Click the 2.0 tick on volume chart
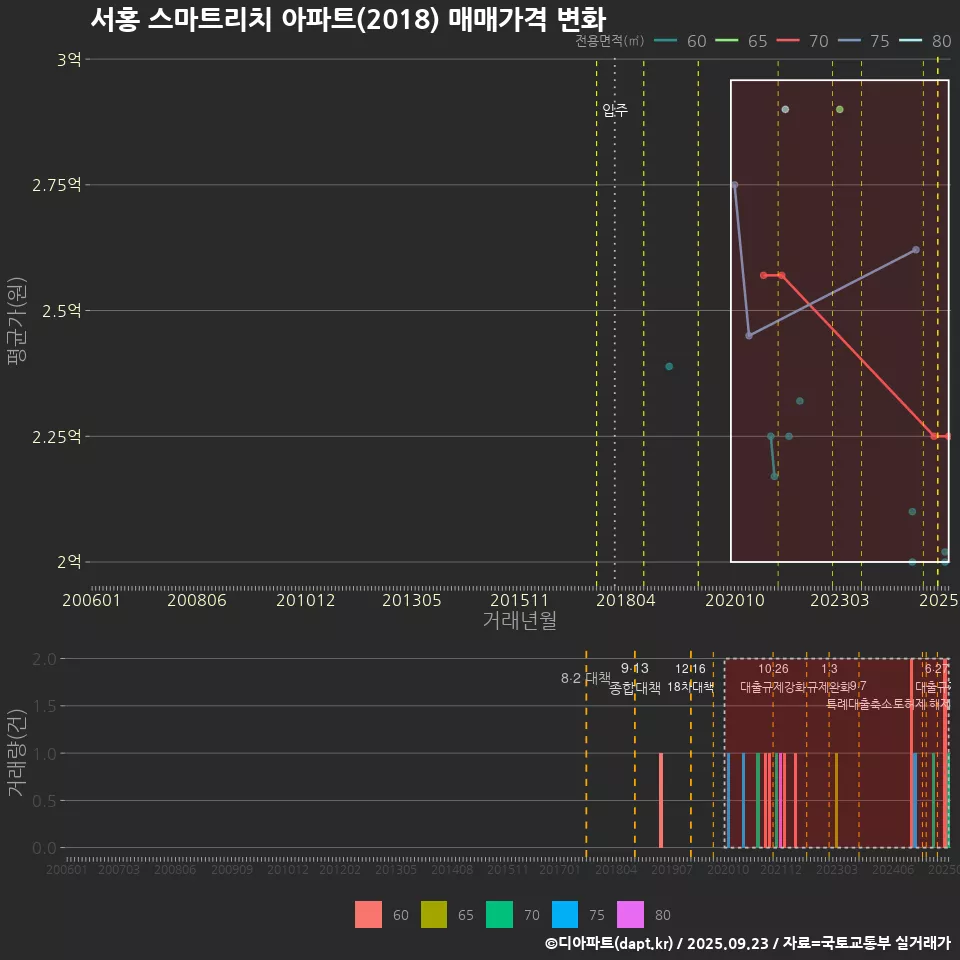Viewport: 960px width, 960px height. [44, 659]
